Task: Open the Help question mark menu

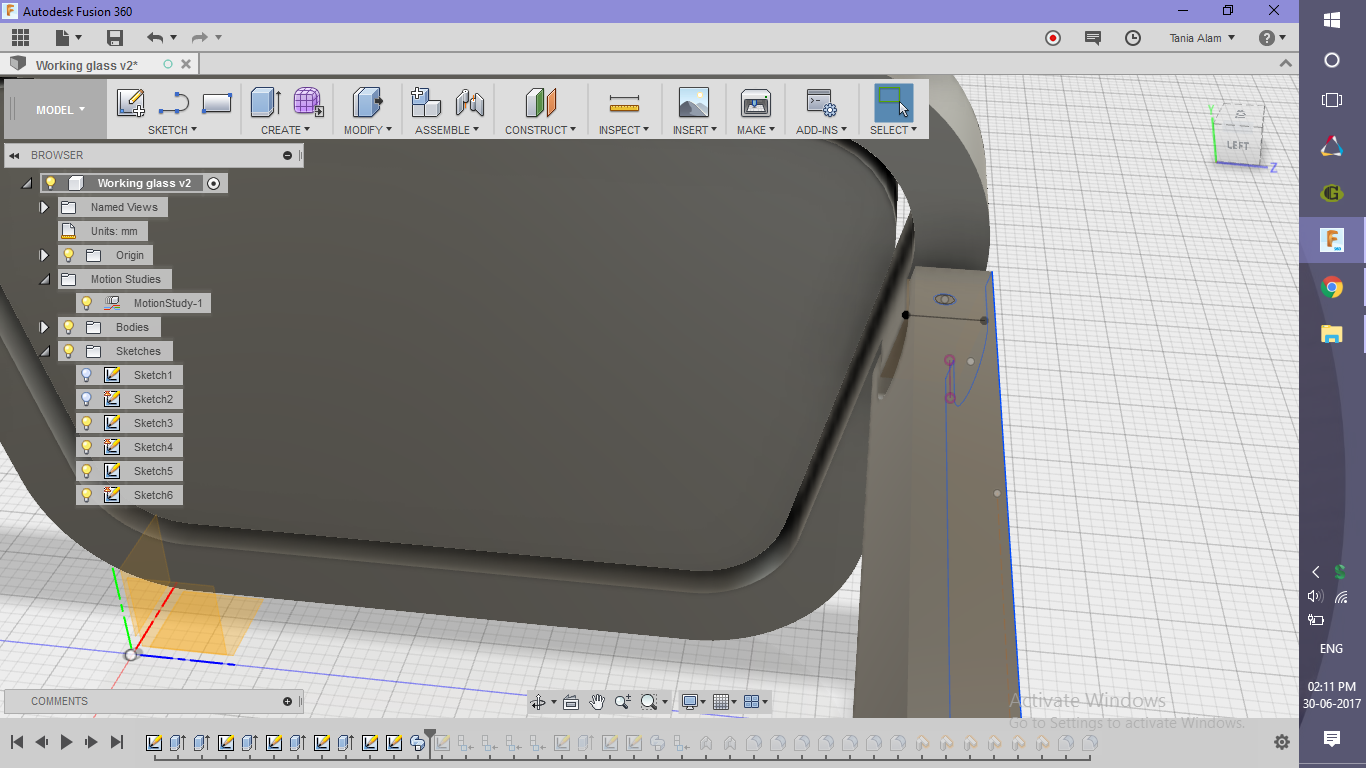Action: [1273, 38]
